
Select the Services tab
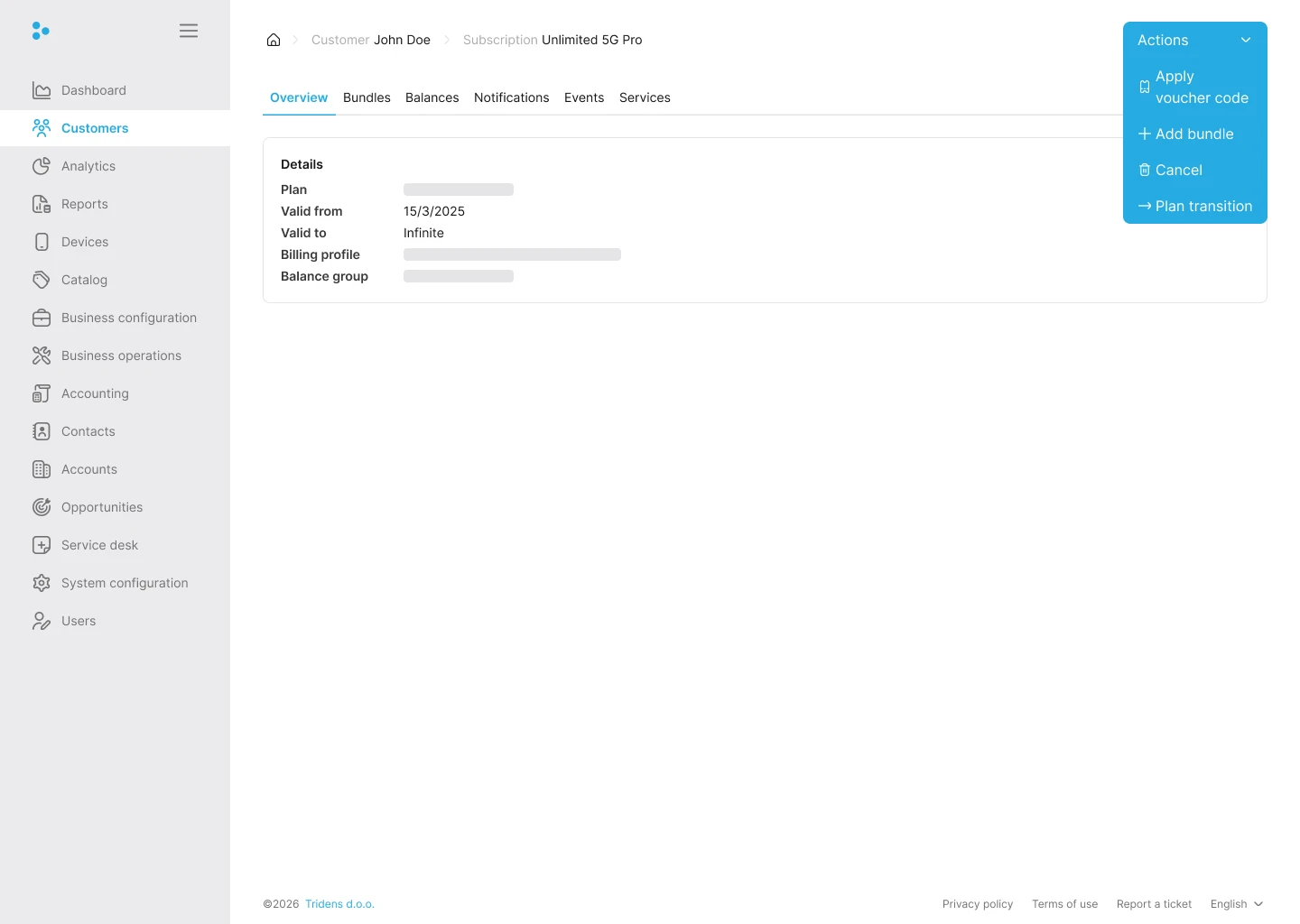click(x=645, y=97)
